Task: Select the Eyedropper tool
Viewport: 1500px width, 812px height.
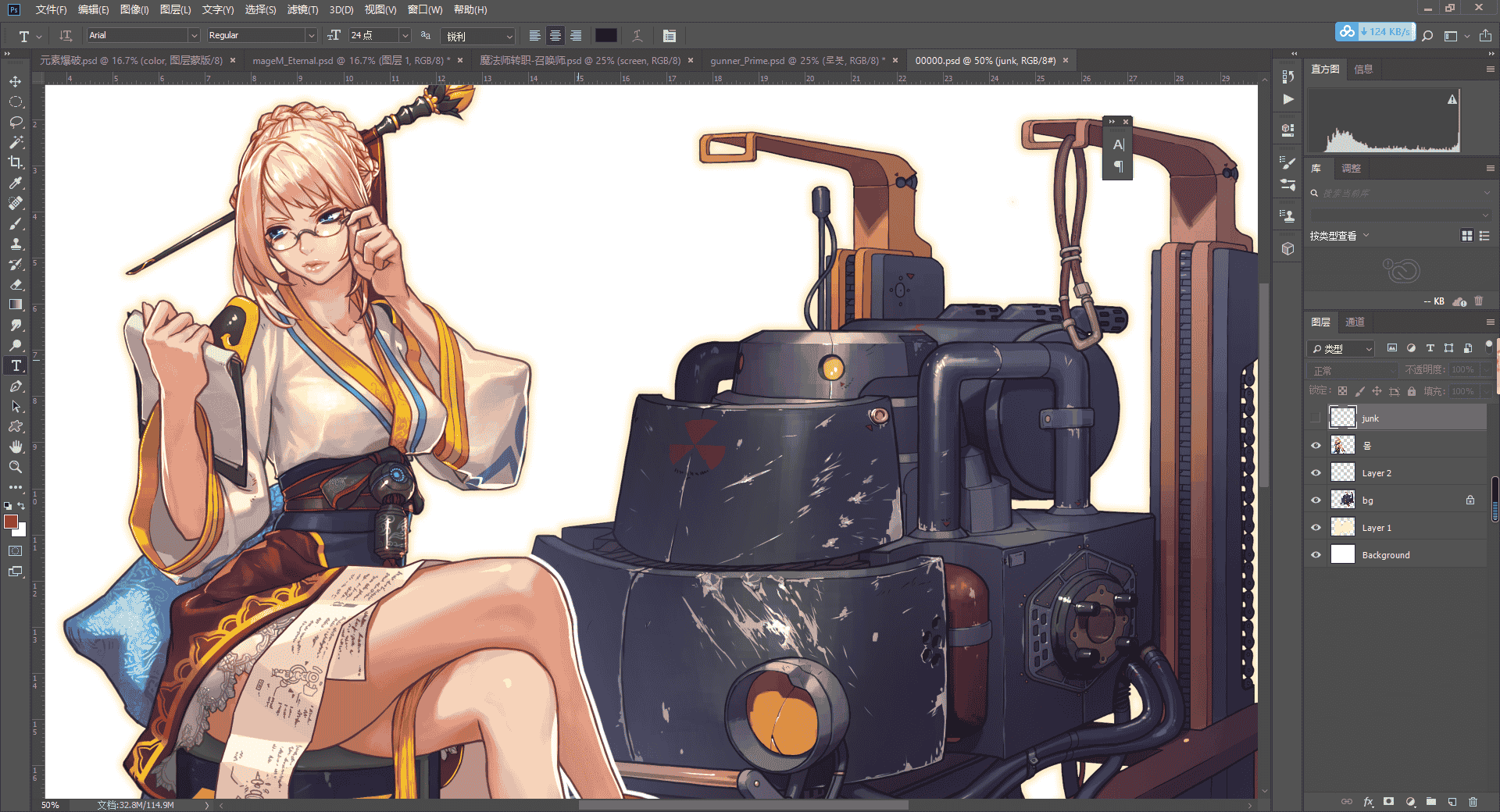Action: pyautogui.click(x=16, y=183)
